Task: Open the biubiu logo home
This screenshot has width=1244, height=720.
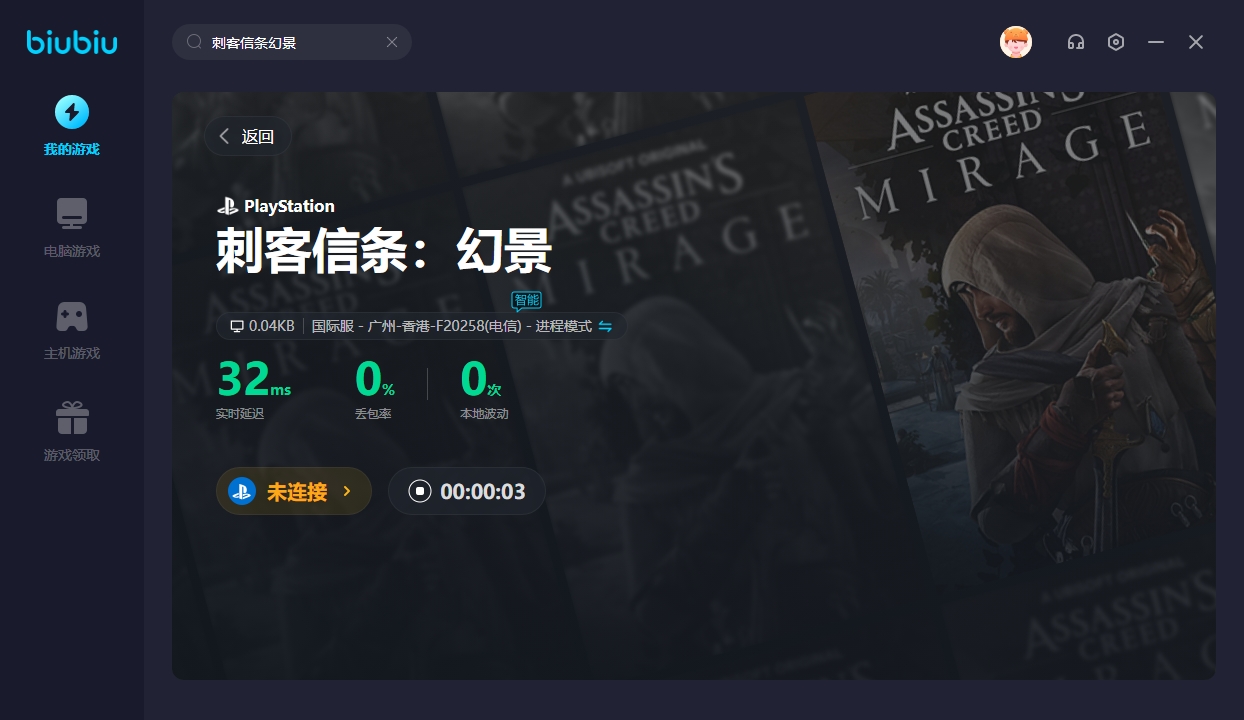Action: 72,42
